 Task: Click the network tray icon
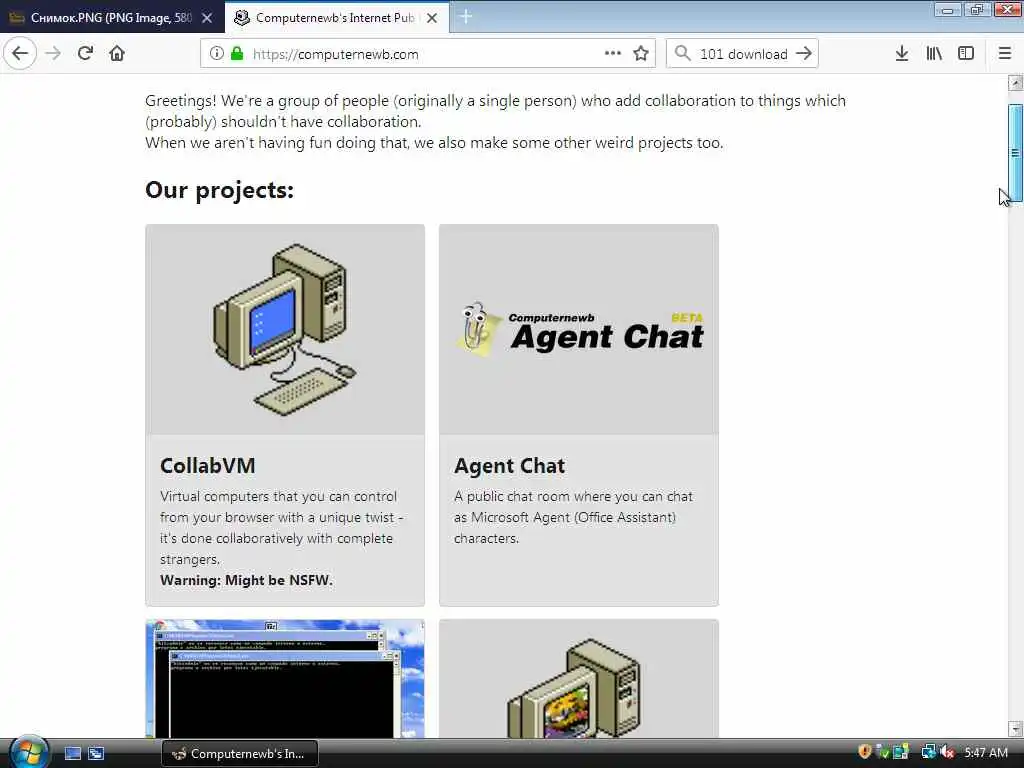928,752
